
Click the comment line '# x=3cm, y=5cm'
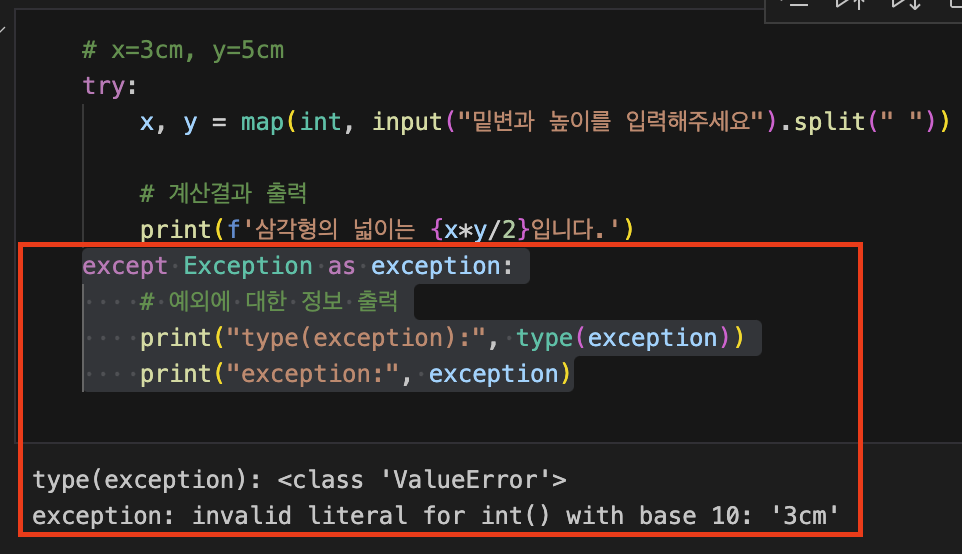[x=183, y=50]
